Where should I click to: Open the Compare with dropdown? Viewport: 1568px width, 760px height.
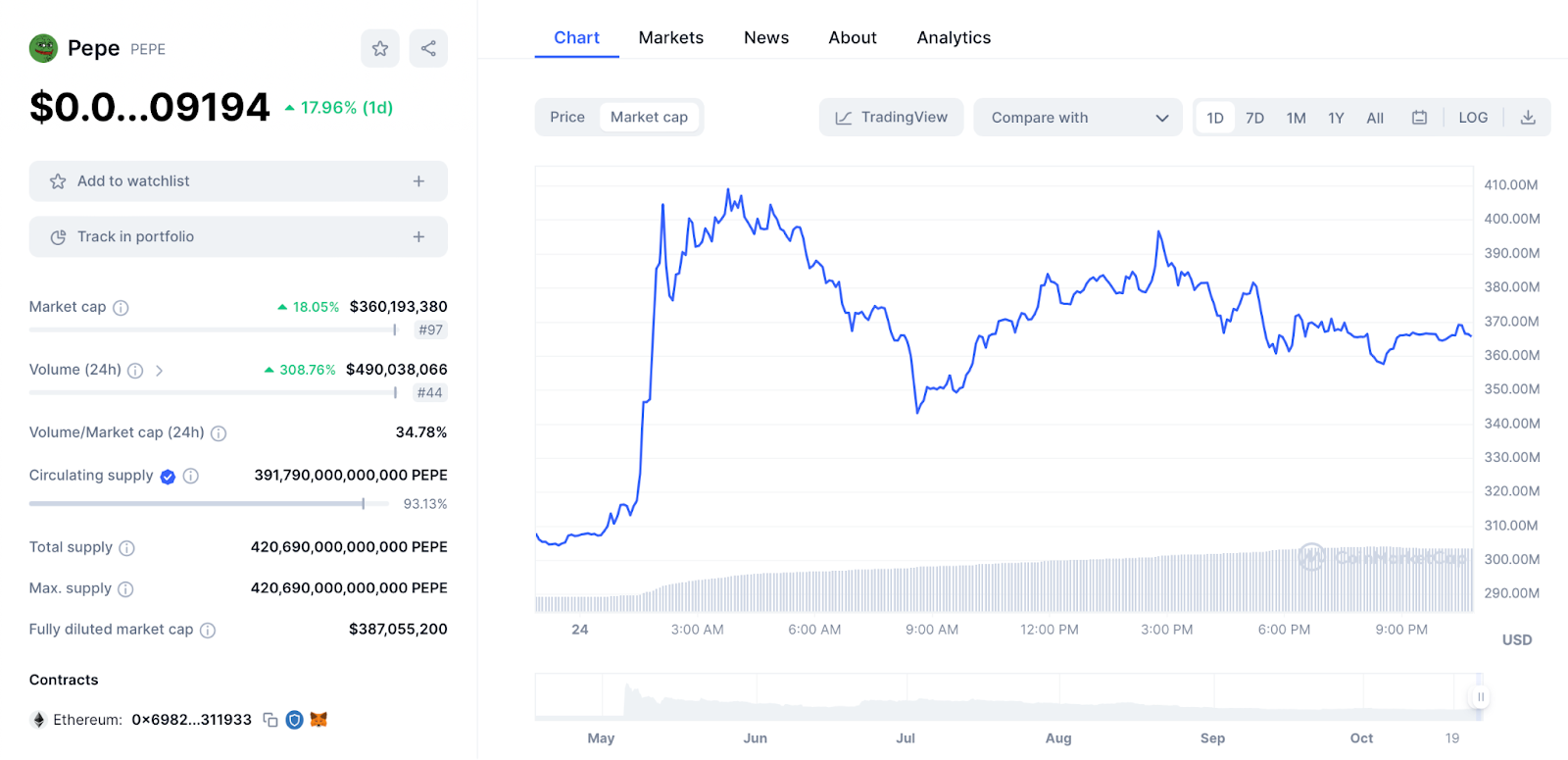point(1078,118)
